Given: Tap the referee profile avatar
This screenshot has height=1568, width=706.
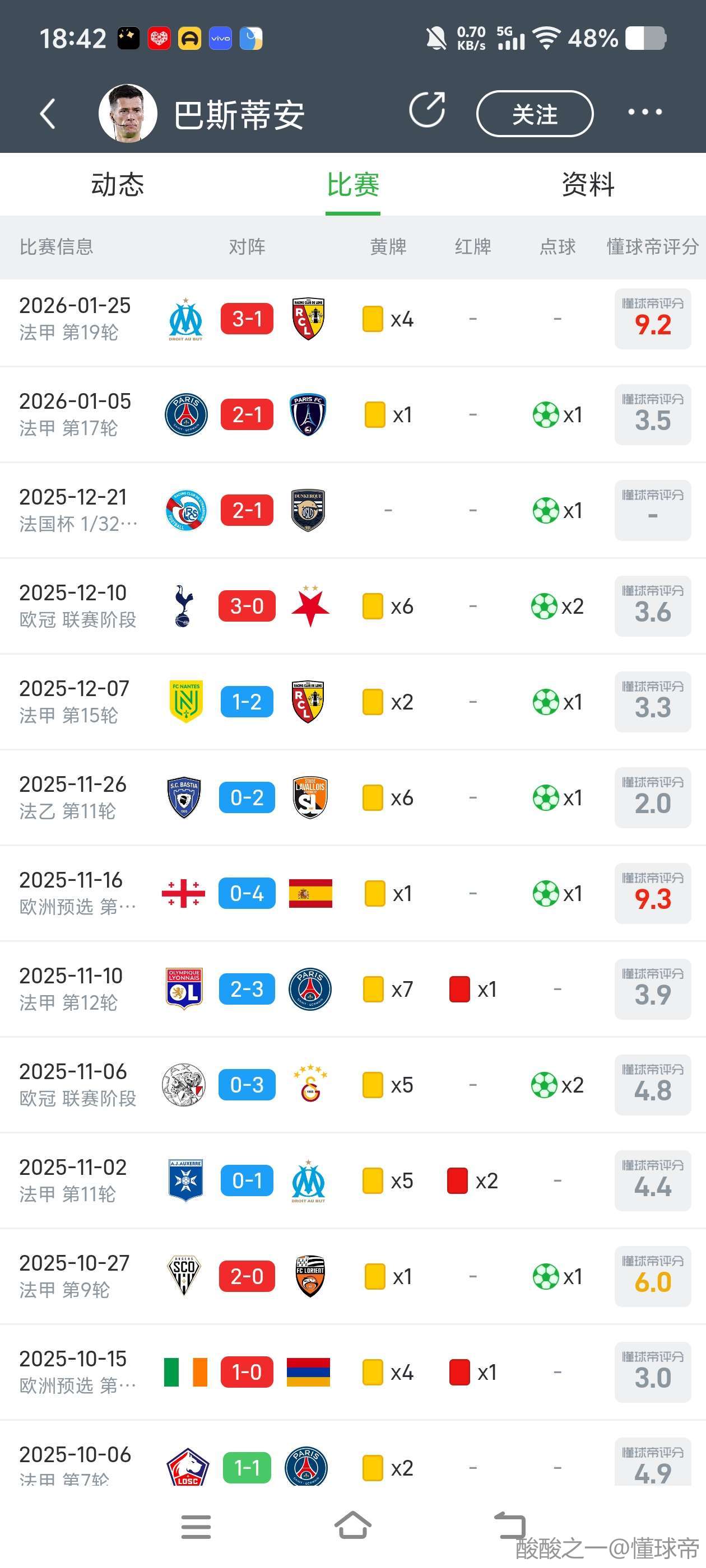Looking at the screenshot, I should click(x=128, y=113).
